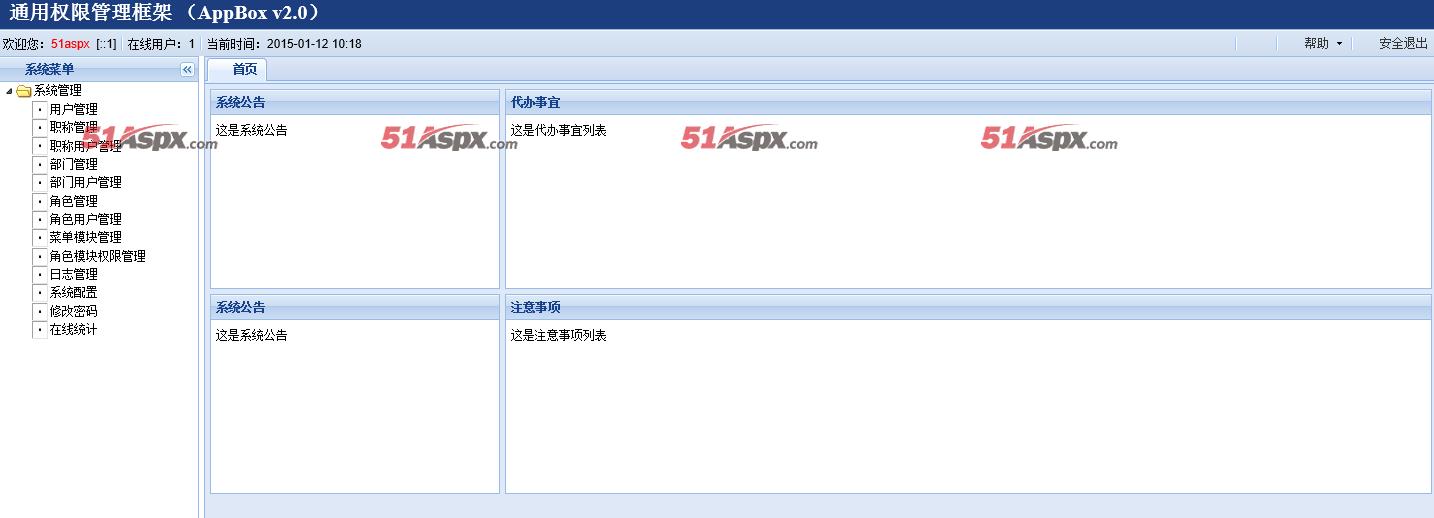
Task: Click the leaf icon beside 在线统计
Action: [40, 329]
